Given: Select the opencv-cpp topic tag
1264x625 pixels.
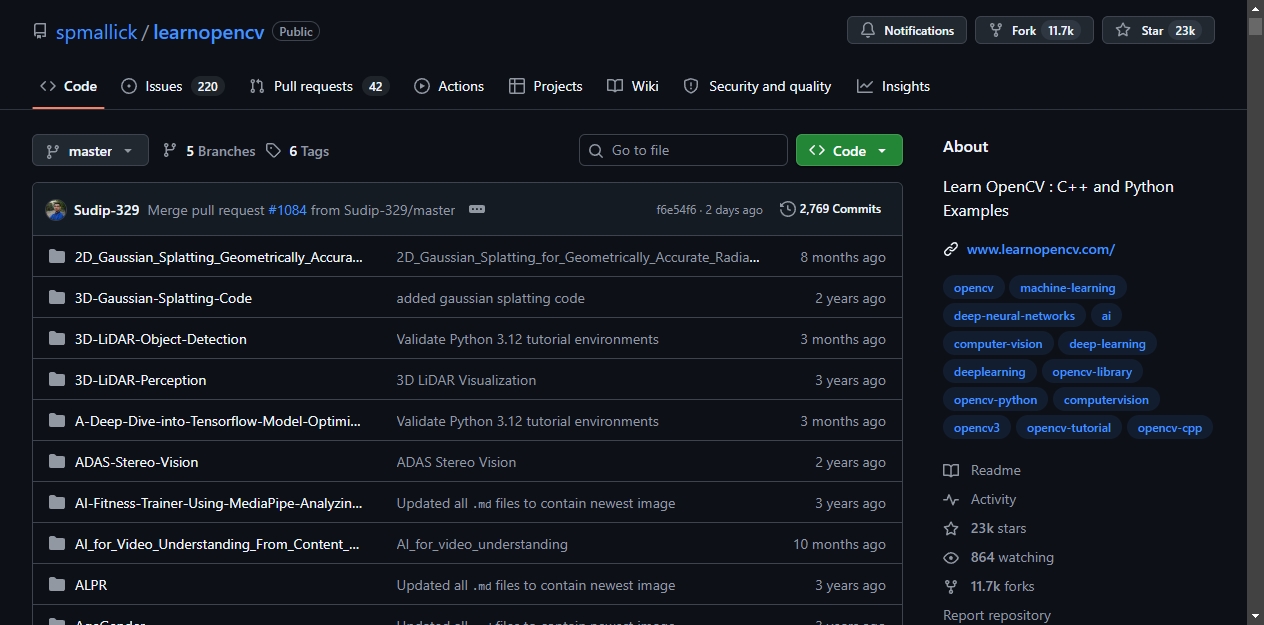Looking at the screenshot, I should click(1169, 428).
